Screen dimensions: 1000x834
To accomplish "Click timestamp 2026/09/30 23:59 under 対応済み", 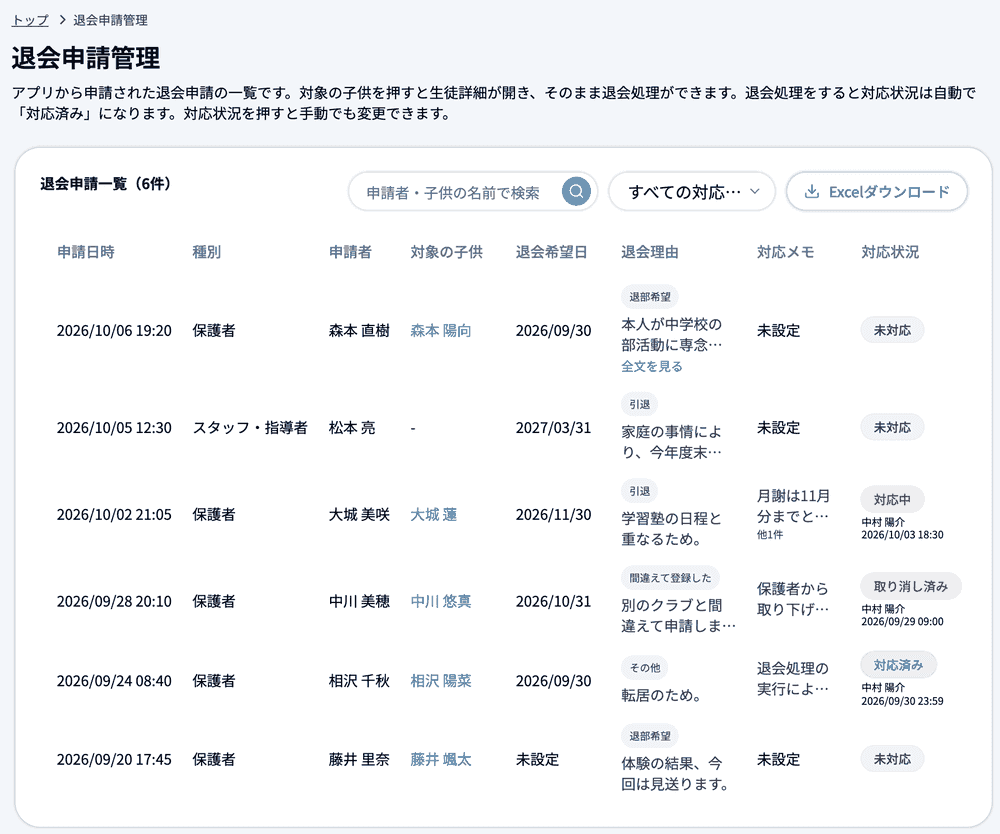I will [x=902, y=701].
